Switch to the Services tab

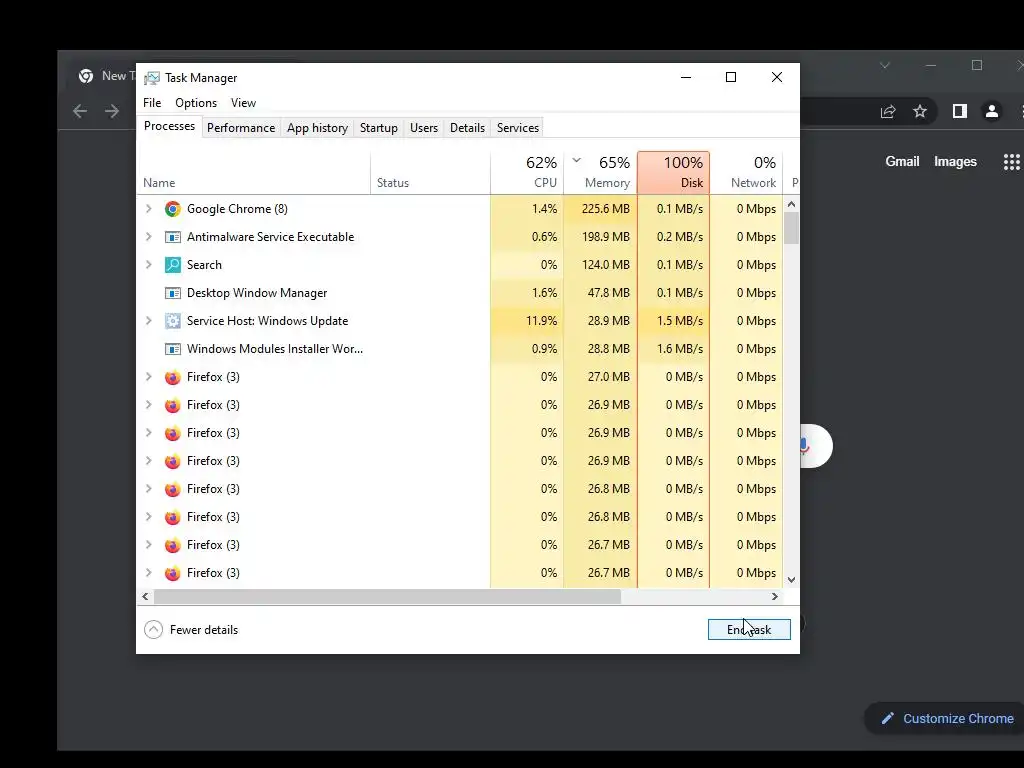(518, 128)
